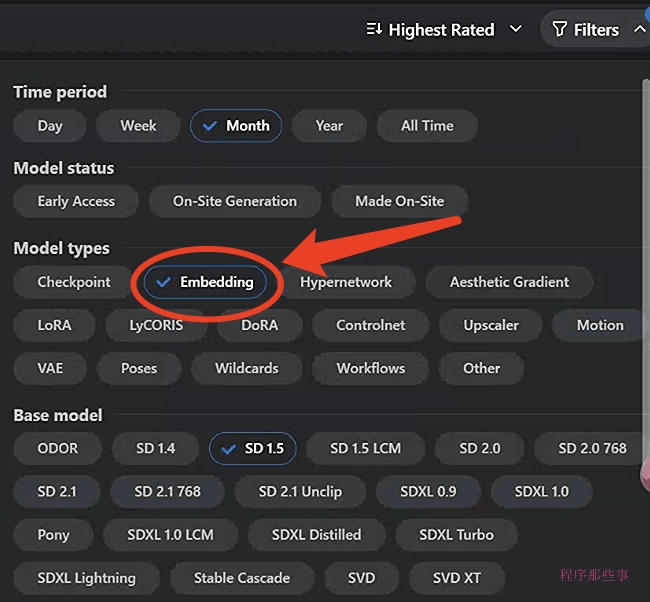
Task: Choose Stable Cascade base model
Action: tap(242, 578)
